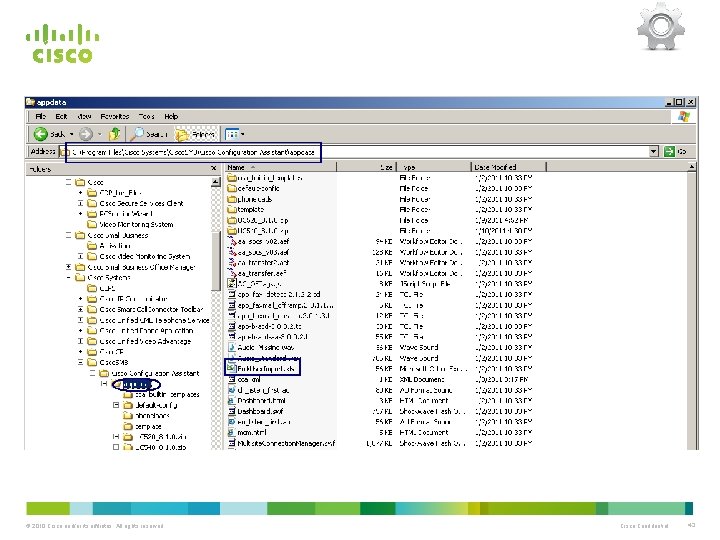Go back with the Back arrow icon

[x=40, y=134]
